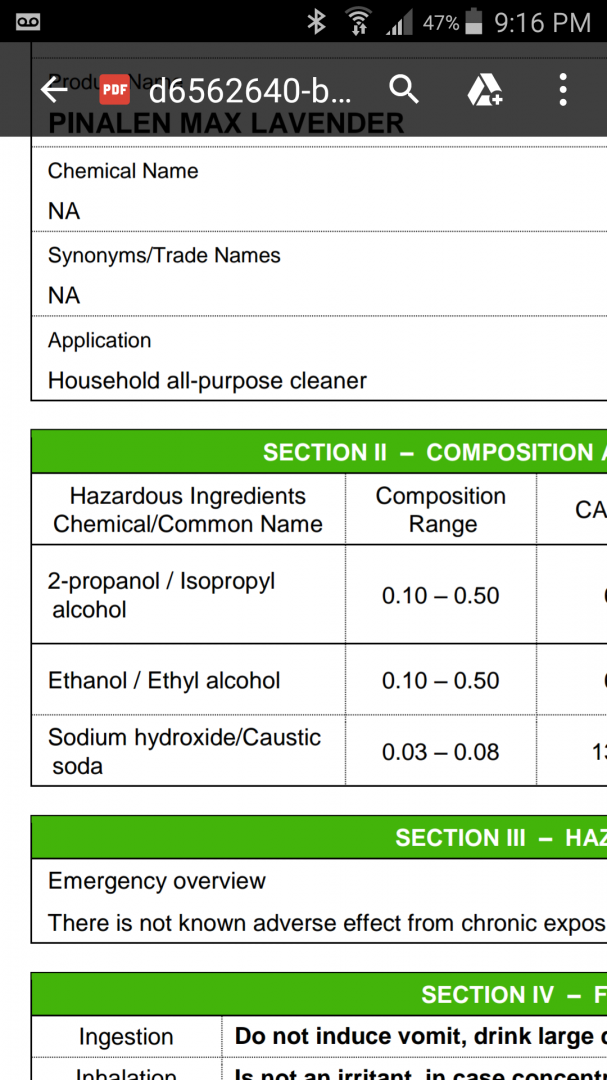Tap the red PDF file icon
This screenshot has width=607, height=1080.
(114, 91)
